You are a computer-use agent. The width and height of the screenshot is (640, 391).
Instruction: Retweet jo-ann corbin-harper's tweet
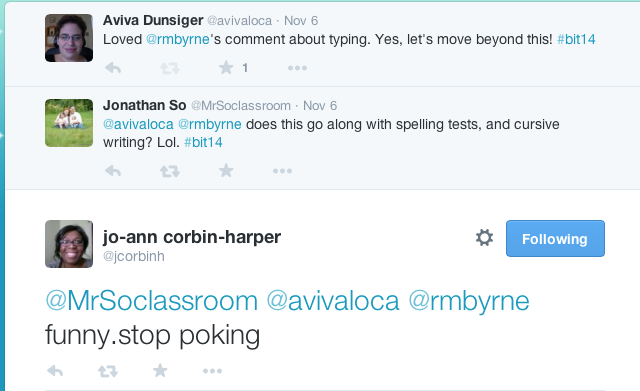[108, 371]
